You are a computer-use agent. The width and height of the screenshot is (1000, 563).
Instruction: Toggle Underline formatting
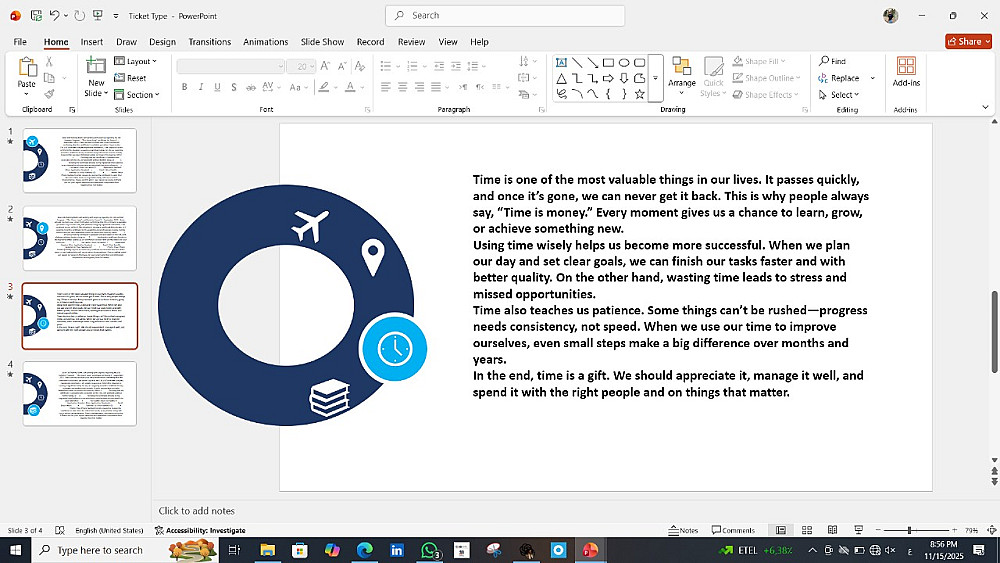[x=217, y=87]
